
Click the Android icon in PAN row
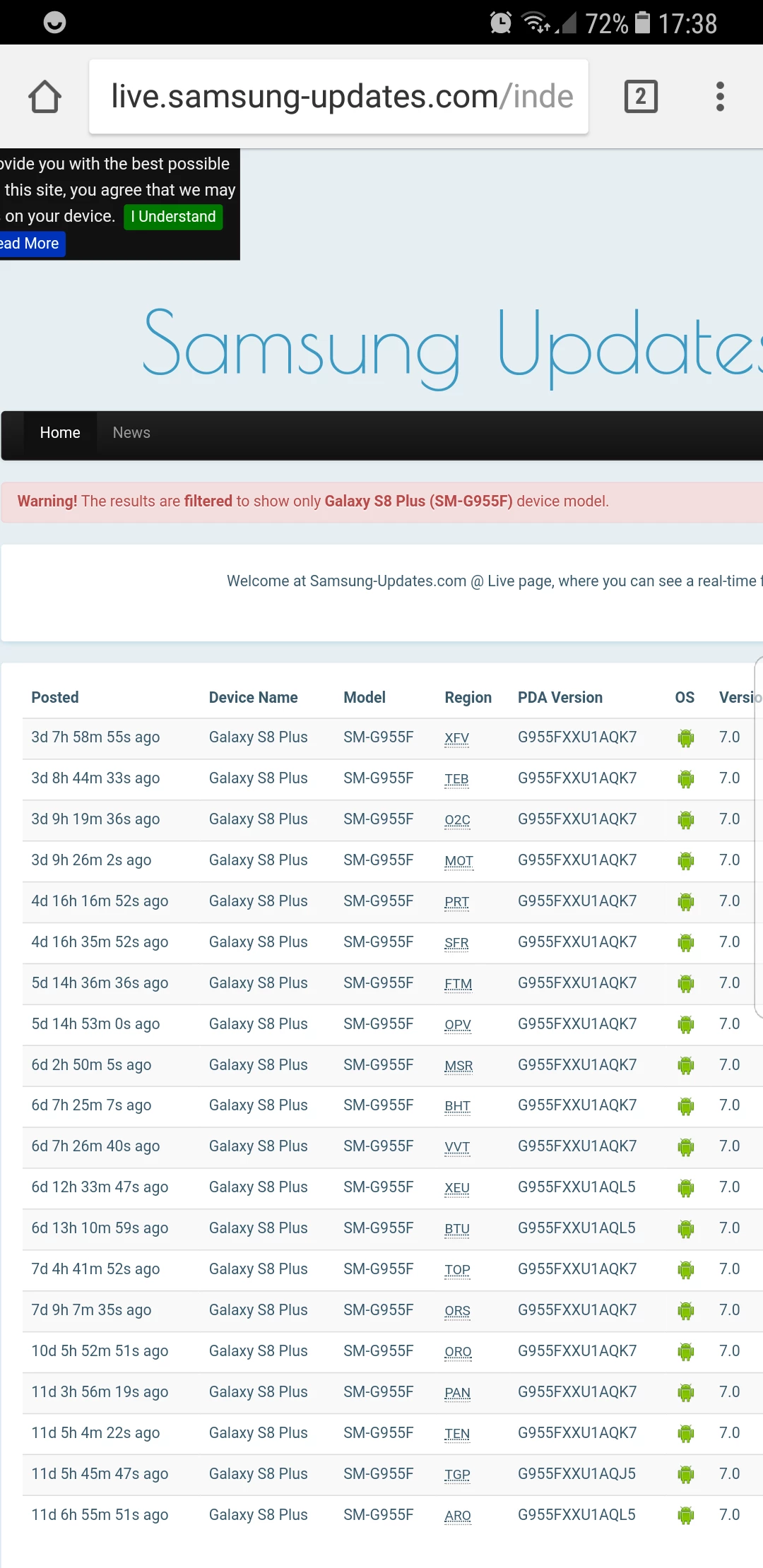click(685, 1393)
